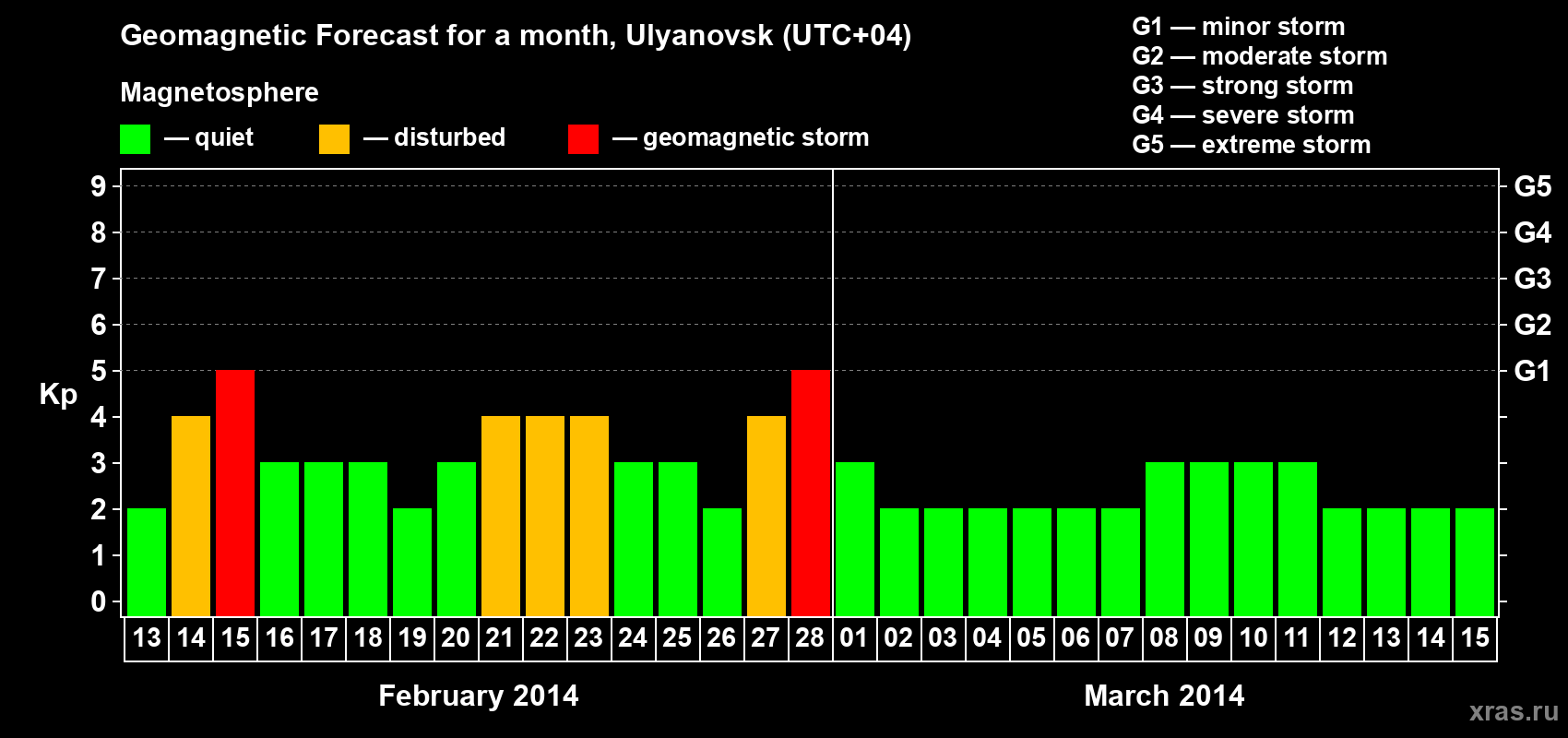Select the green bar for February 13
The image size is (1568, 738).
coord(147,563)
